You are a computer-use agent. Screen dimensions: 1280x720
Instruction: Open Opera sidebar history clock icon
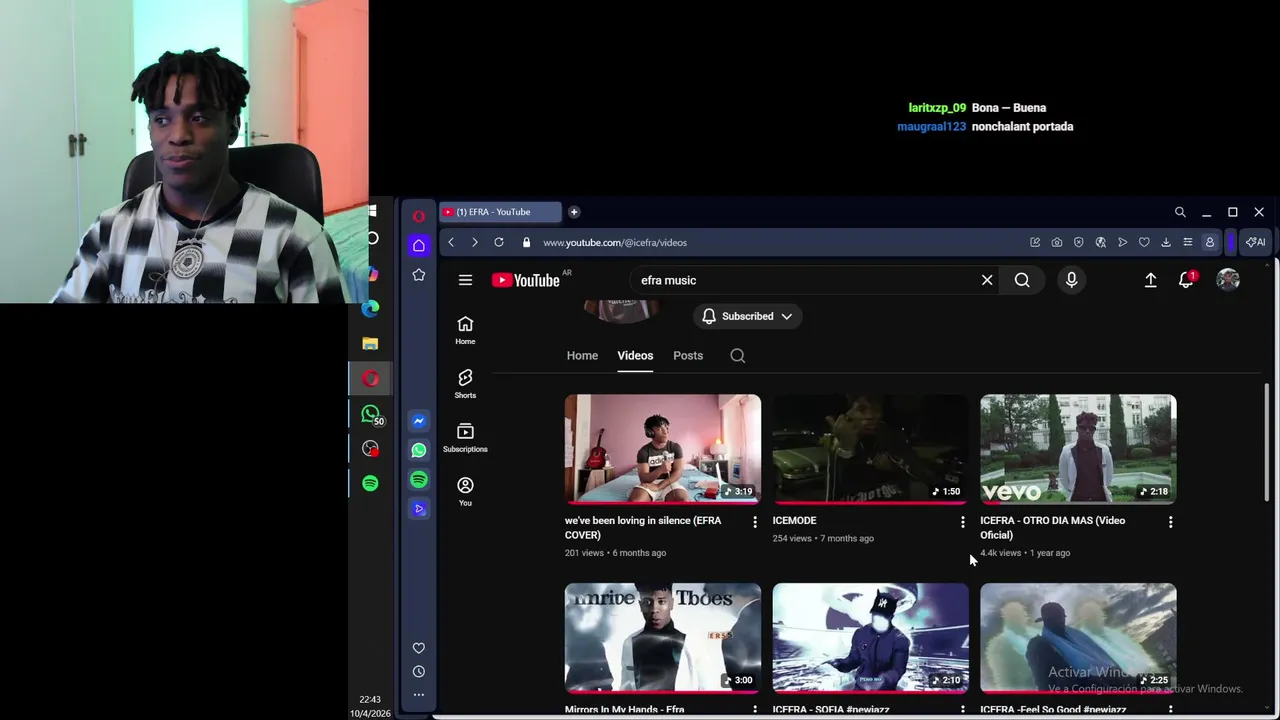click(419, 672)
